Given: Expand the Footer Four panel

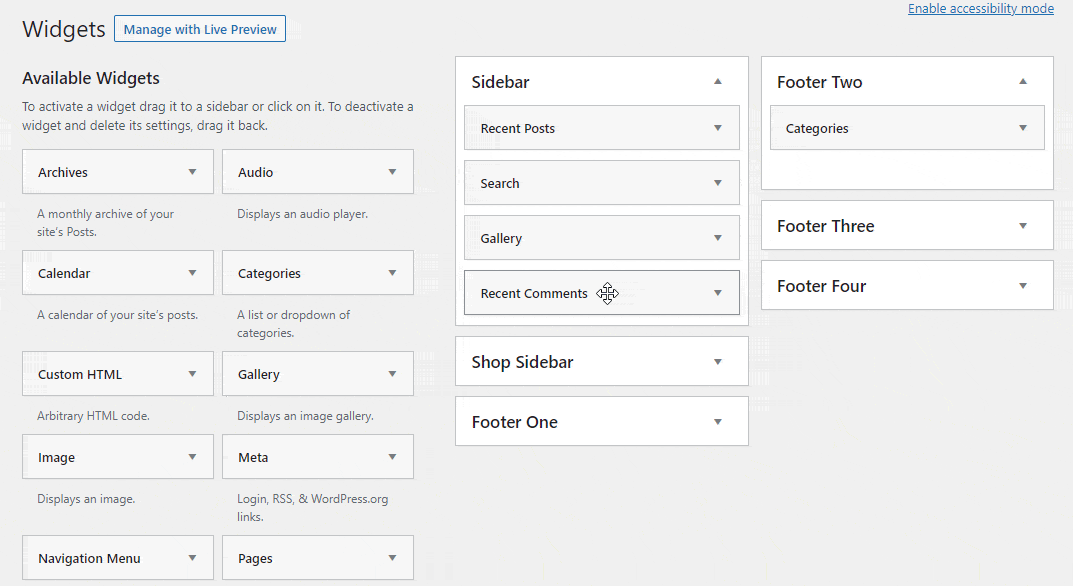Looking at the screenshot, I should (1023, 286).
